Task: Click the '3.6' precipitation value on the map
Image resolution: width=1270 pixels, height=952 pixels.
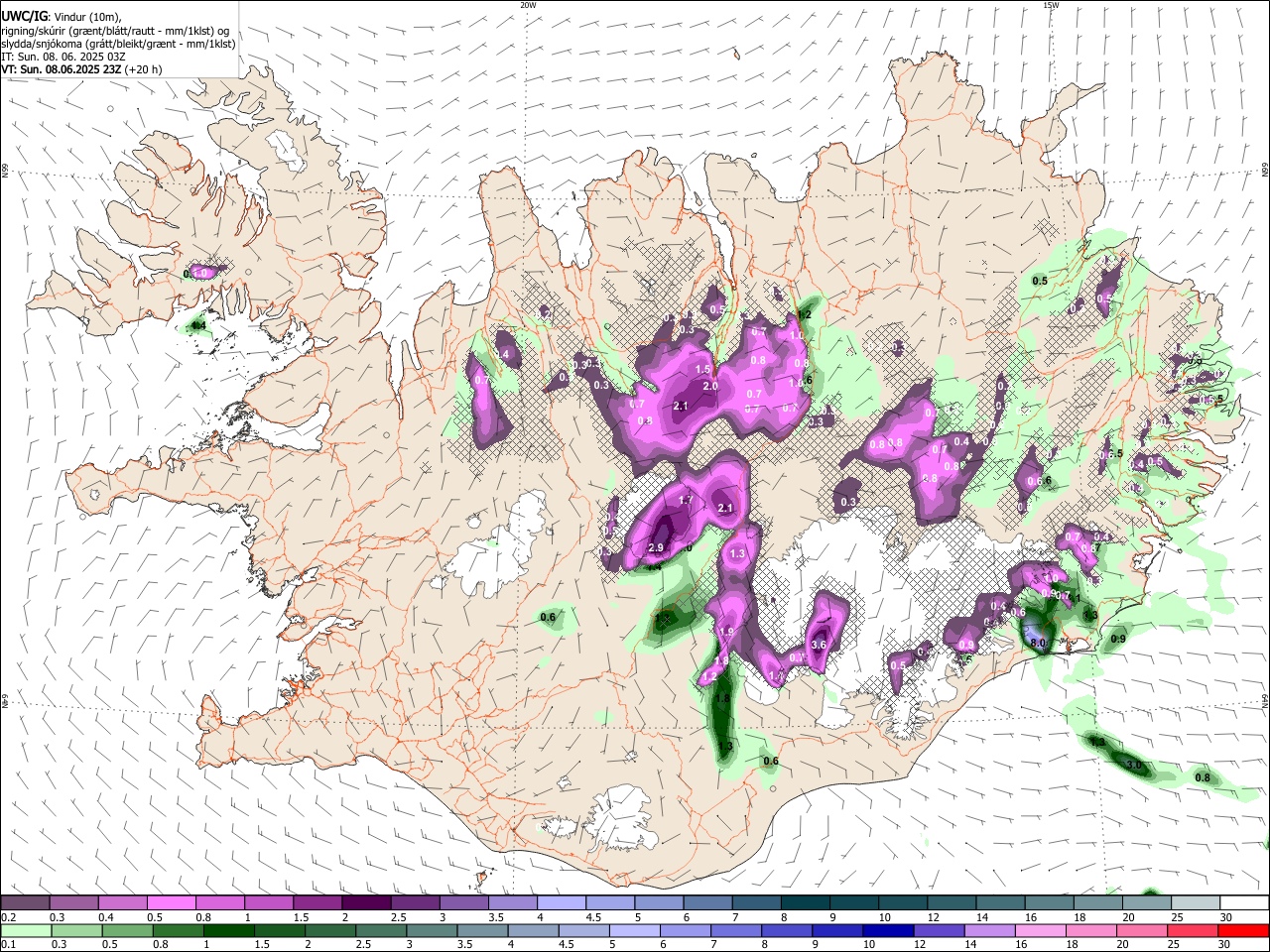Action: click(819, 645)
